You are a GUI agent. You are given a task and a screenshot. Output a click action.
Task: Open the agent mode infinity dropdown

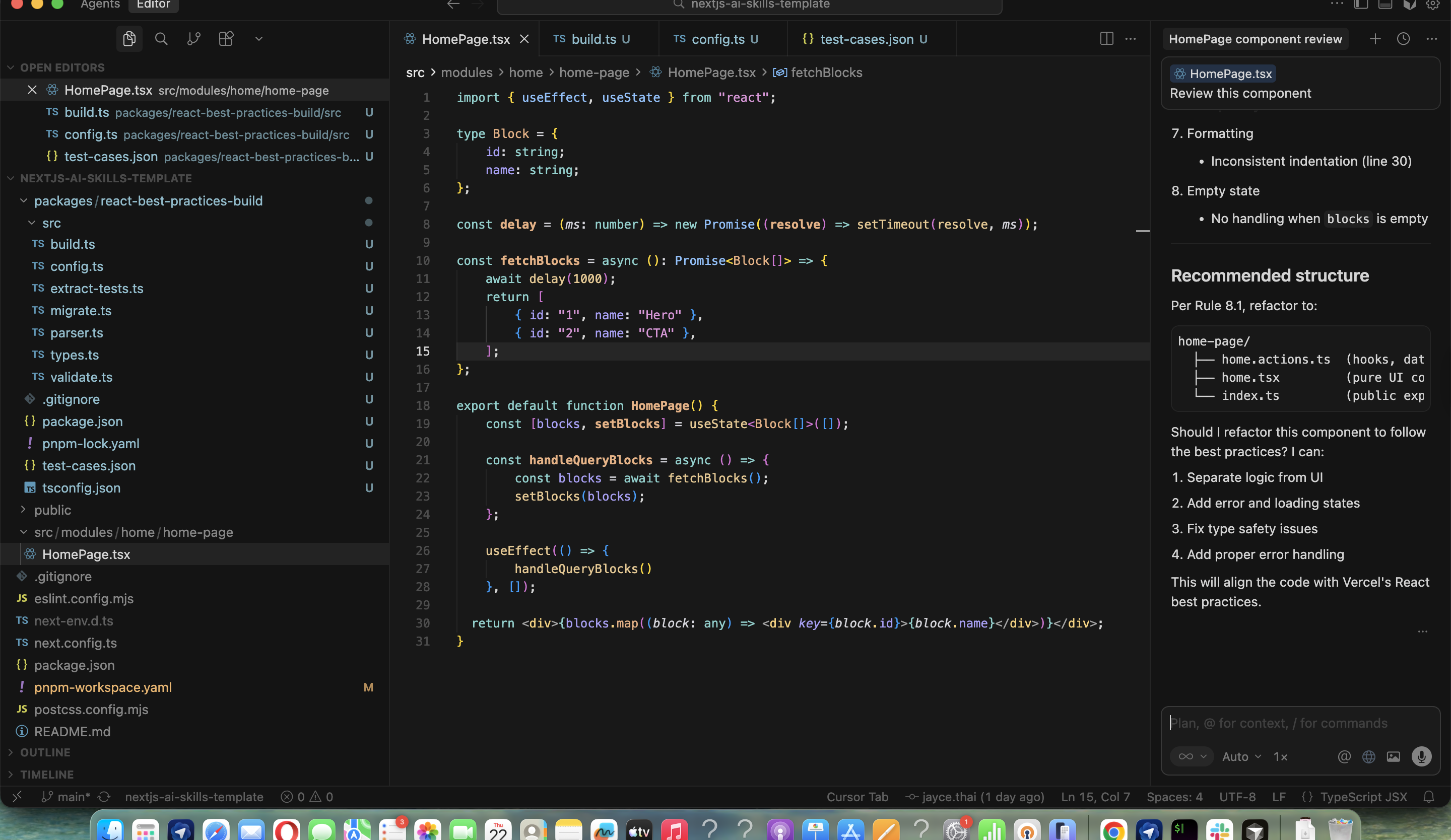pyautogui.click(x=1192, y=756)
